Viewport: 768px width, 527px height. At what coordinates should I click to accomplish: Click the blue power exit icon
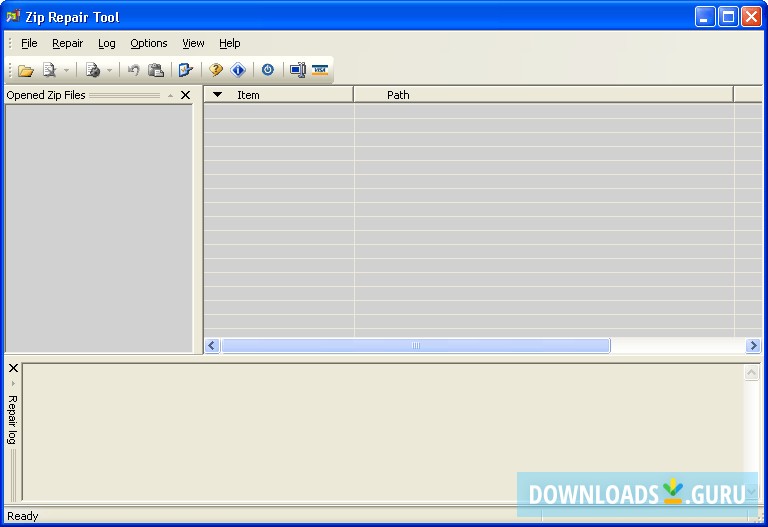coord(267,70)
